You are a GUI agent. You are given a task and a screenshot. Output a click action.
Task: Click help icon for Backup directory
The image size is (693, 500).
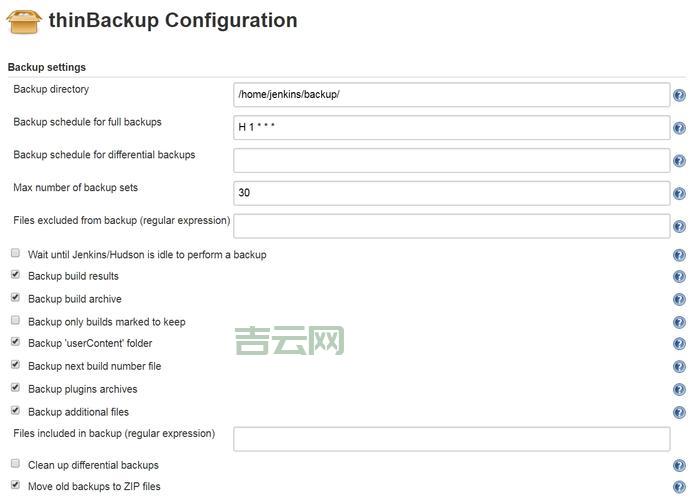679,95
